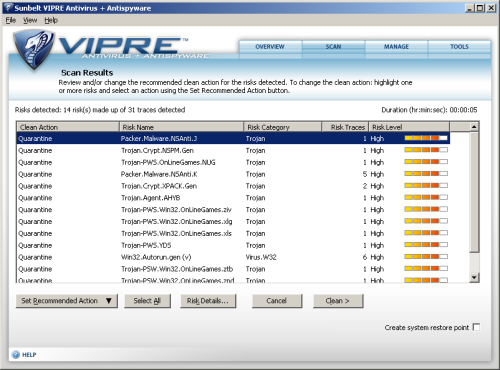
Task: Select the Trojan.Crypt.XPACK.Gen row
Action: [x=233, y=186]
